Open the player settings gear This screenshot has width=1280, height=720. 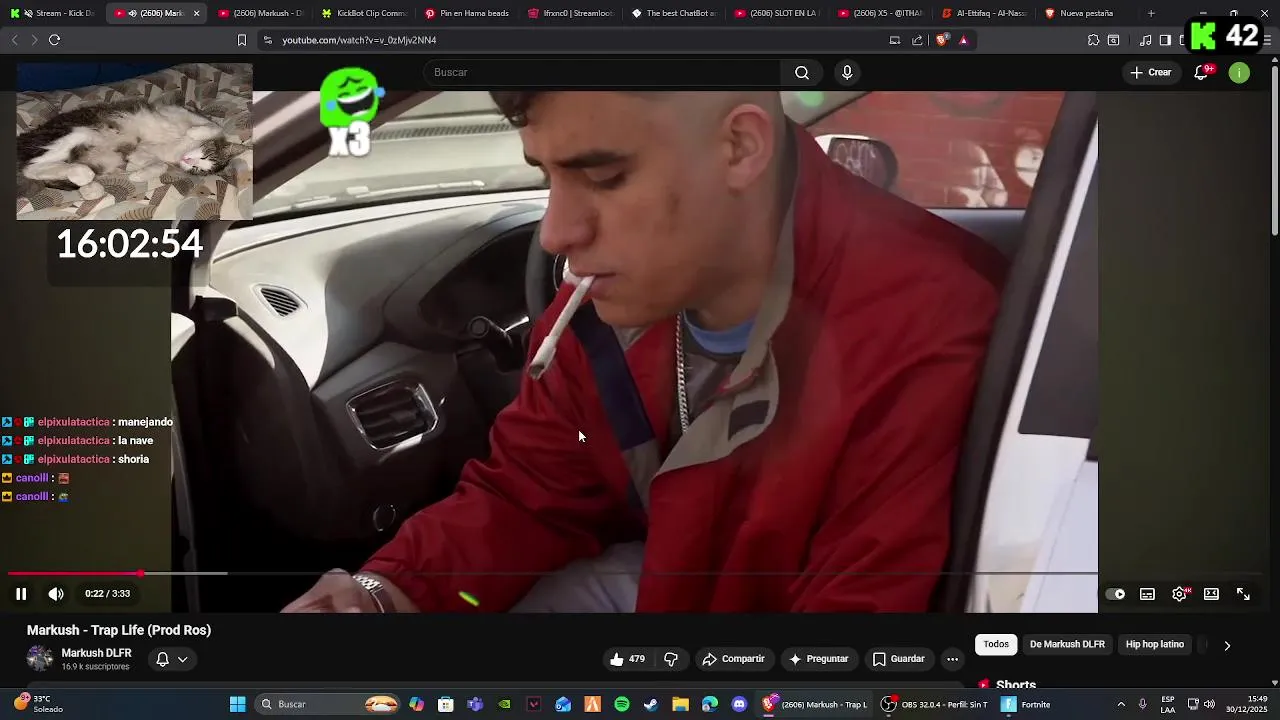click(1180, 594)
